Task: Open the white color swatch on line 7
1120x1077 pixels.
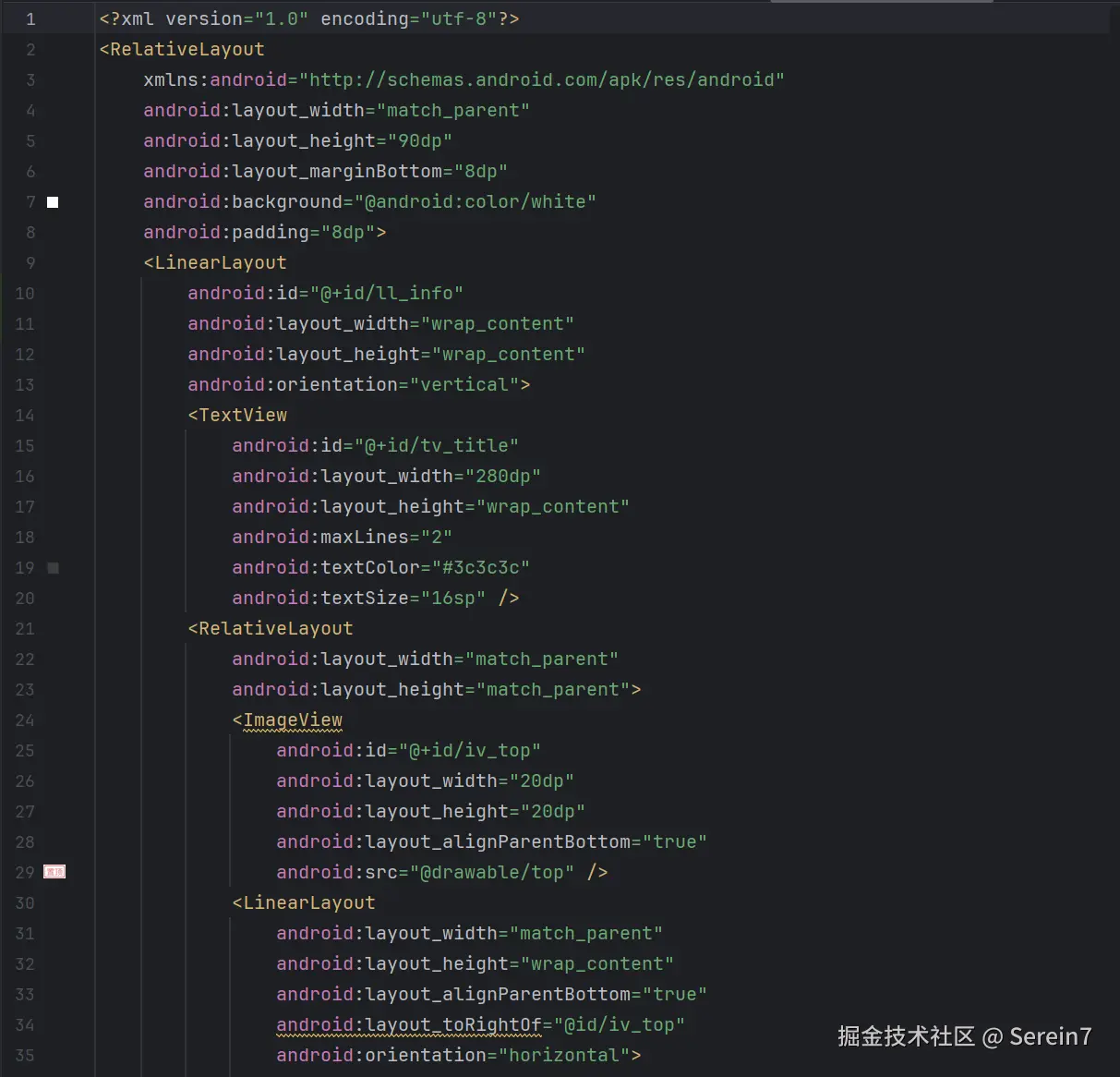Action: click(x=53, y=202)
